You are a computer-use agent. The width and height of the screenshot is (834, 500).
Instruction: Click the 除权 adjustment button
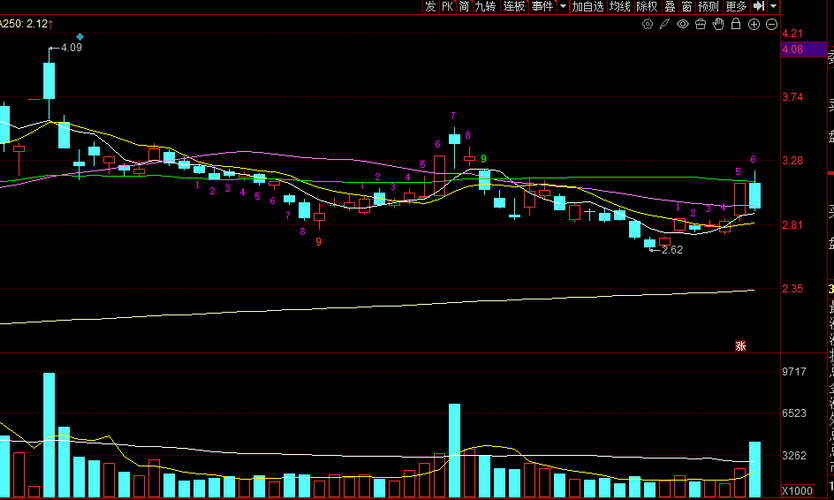coord(647,6)
